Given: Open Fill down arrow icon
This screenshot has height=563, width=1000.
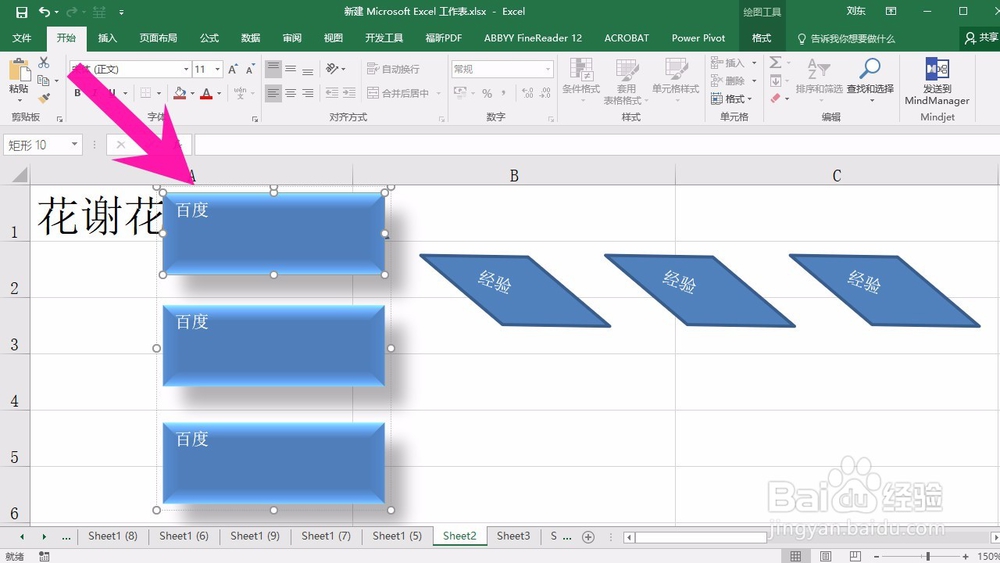Looking at the screenshot, I should 776,80.
